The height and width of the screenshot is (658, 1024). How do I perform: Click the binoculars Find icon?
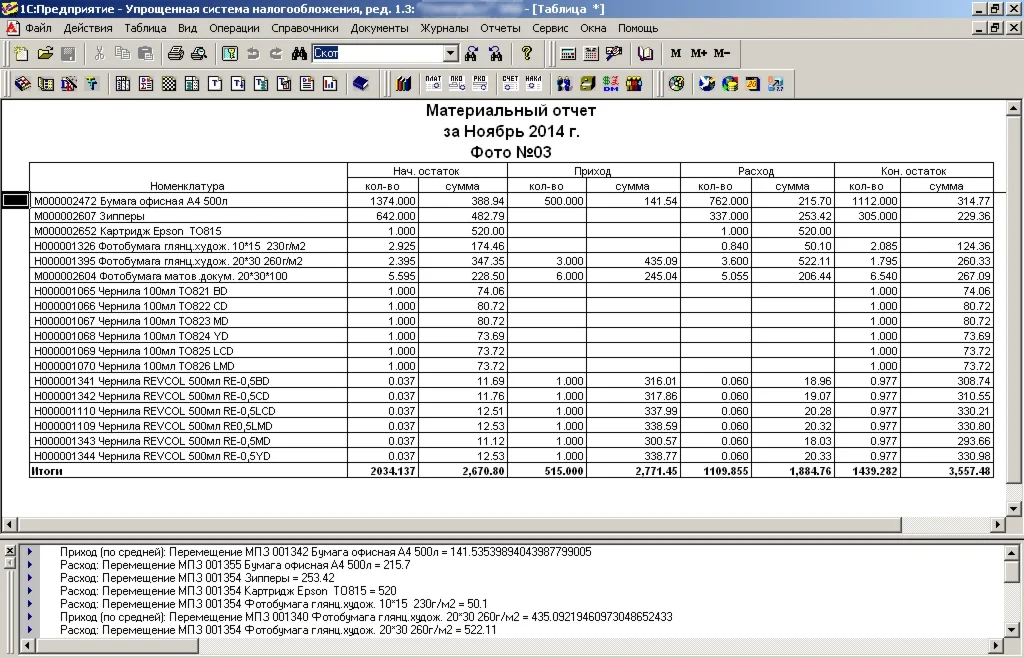click(x=298, y=53)
